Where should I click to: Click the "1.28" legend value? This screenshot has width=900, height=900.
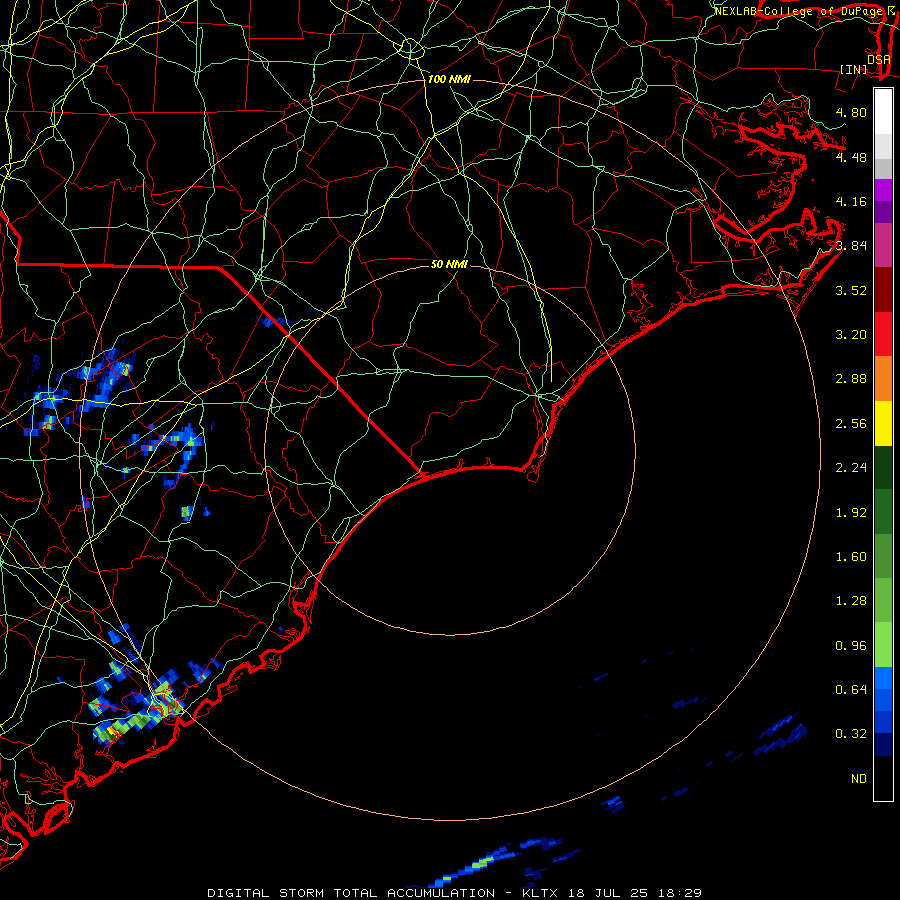(x=851, y=601)
